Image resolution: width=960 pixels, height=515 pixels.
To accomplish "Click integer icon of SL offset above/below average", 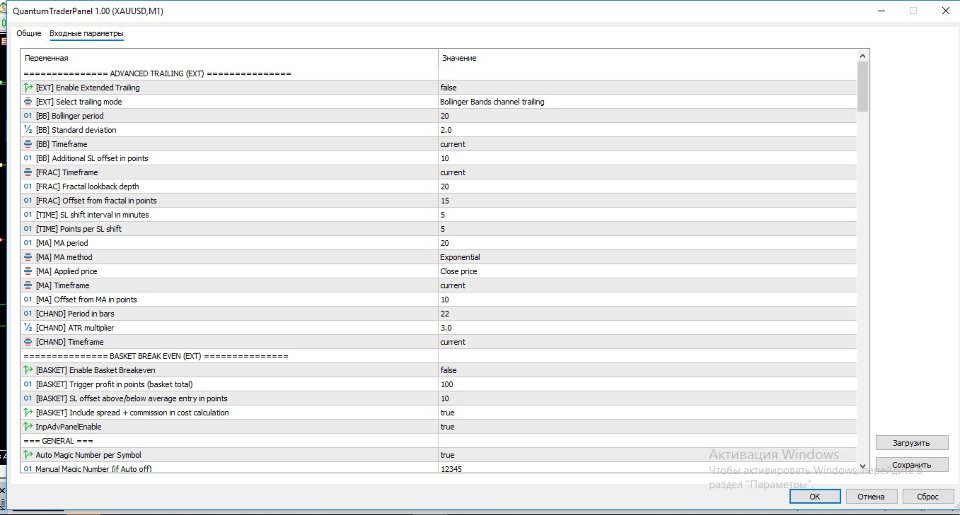I will [x=28, y=398].
